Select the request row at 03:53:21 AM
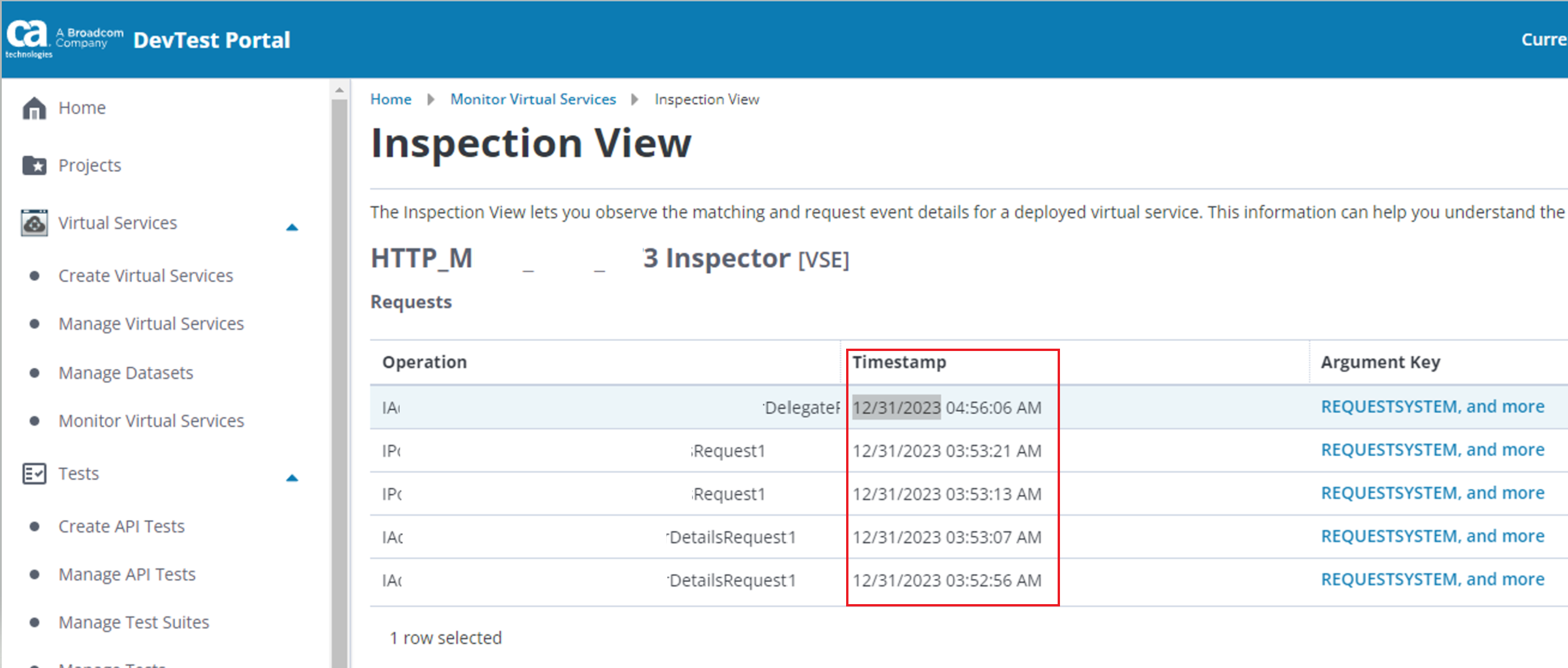 946,451
